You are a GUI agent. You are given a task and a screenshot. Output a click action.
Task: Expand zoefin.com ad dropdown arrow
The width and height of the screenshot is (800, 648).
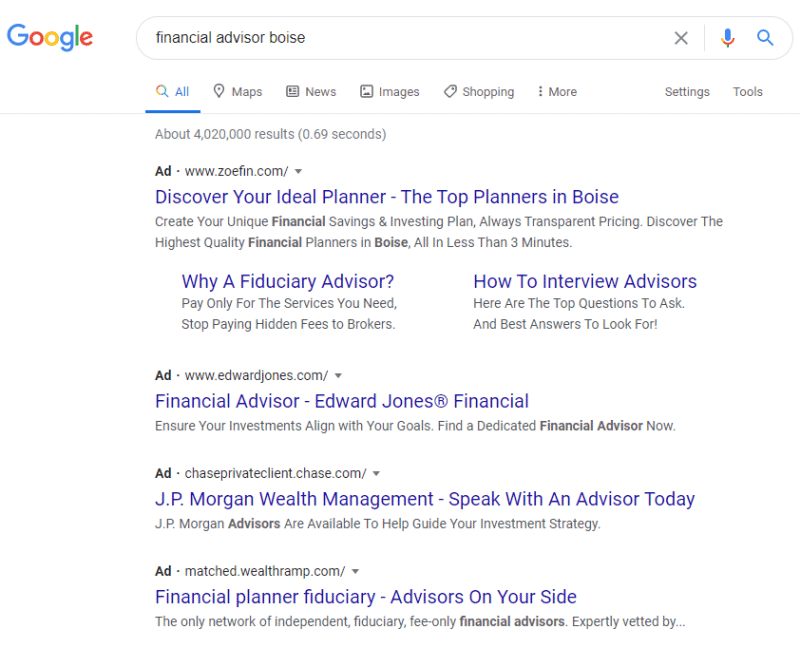coord(298,171)
